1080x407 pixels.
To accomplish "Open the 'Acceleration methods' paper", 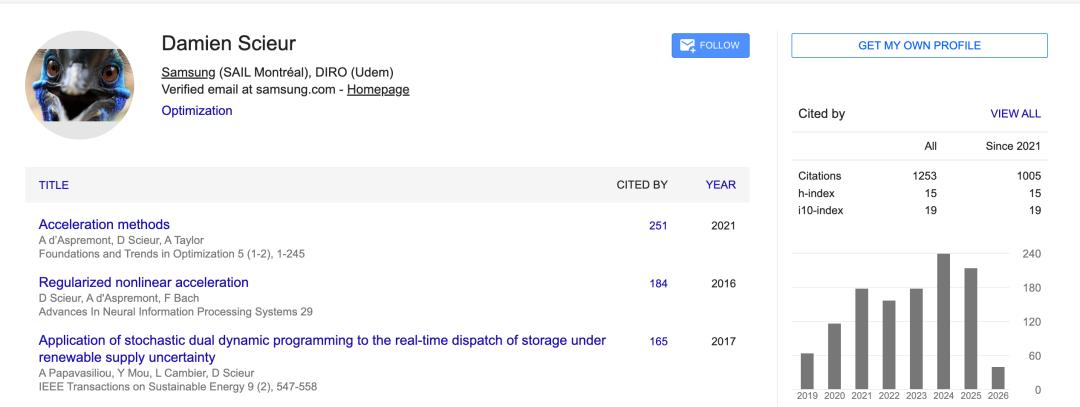I will pyautogui.click(x=104, y=225).
